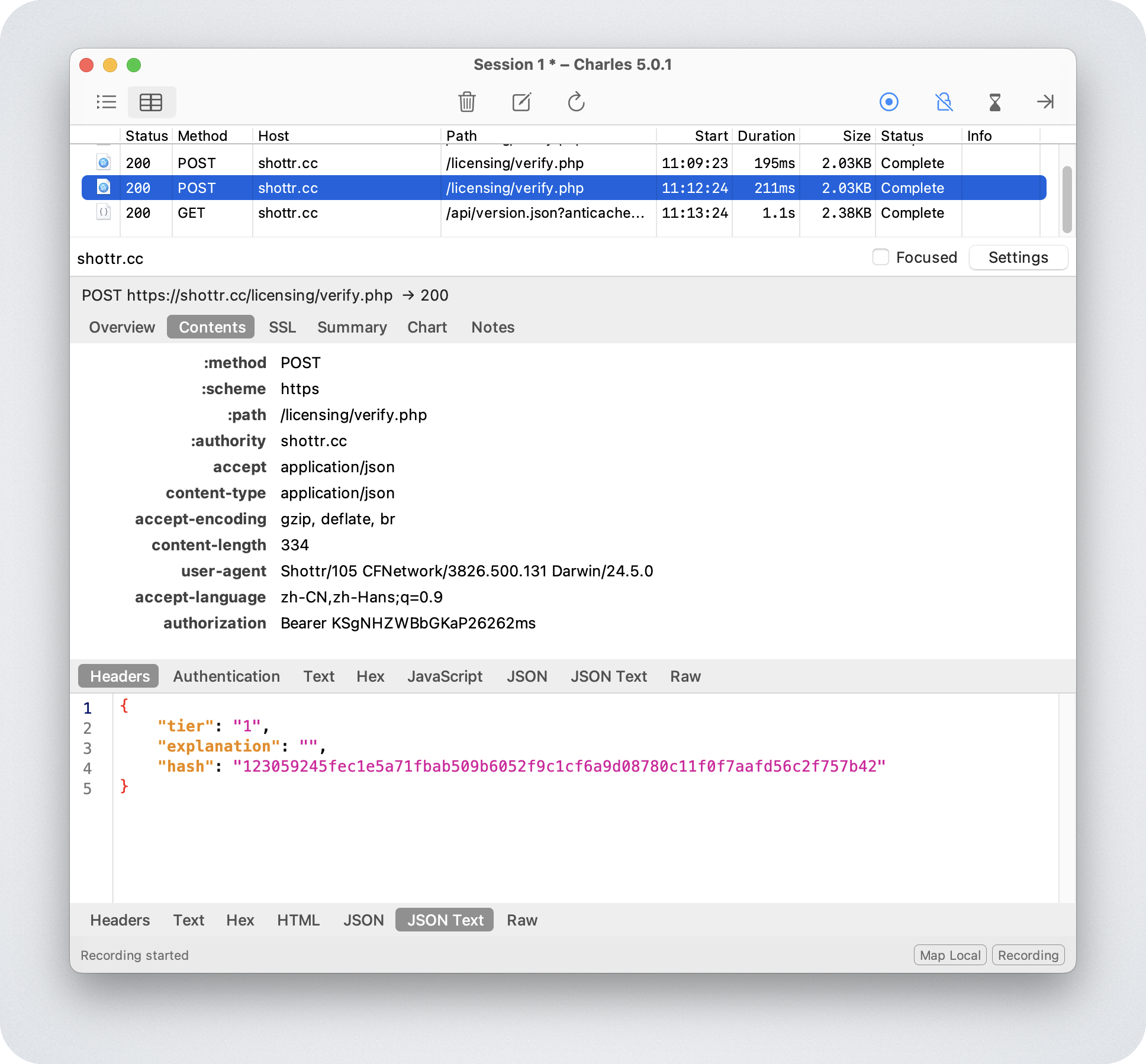Show response Raw tab
This screenshot has height=1064, width=1146.
point(522,920)
